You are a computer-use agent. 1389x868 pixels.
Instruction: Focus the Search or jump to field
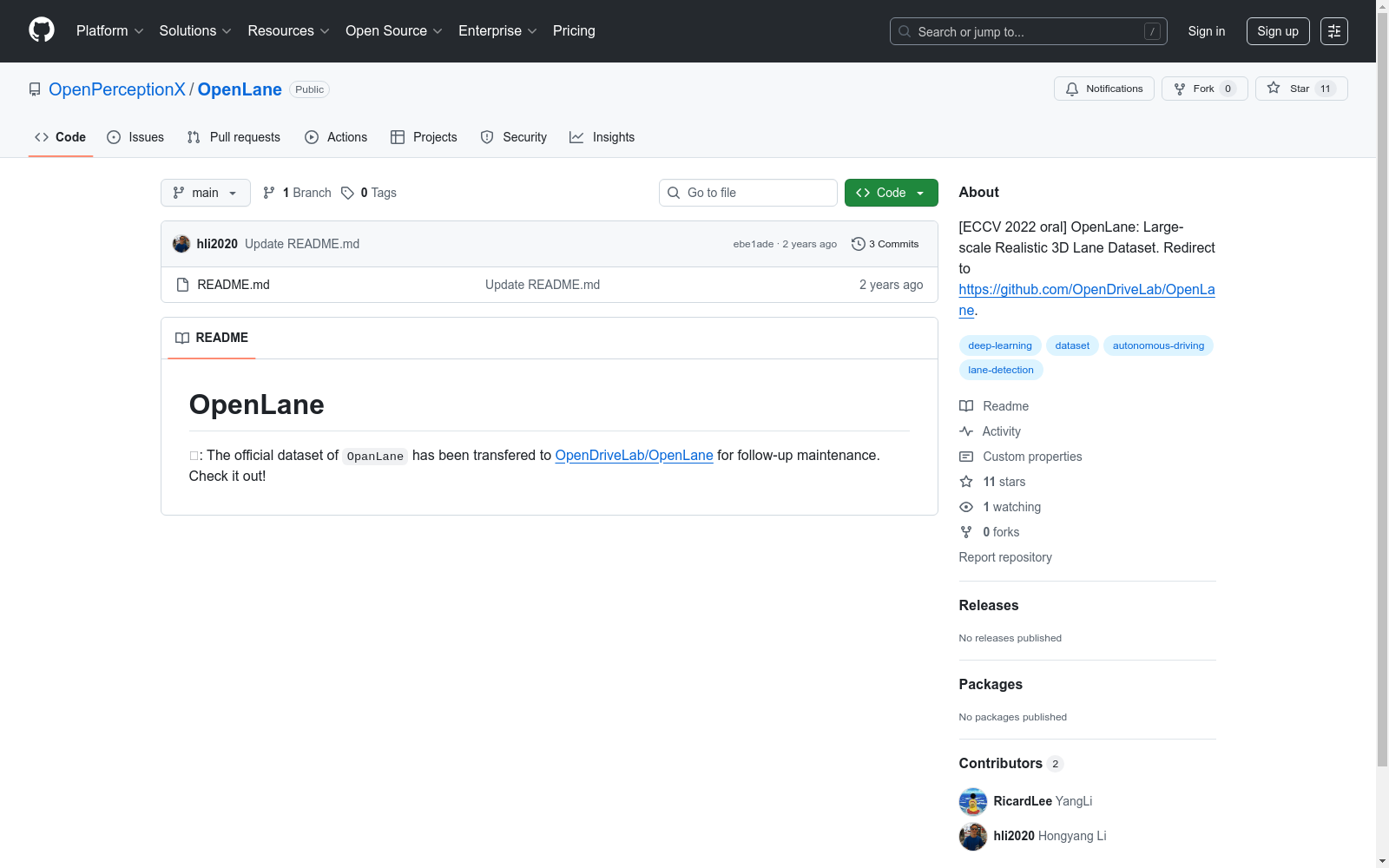click(1029, 31)
